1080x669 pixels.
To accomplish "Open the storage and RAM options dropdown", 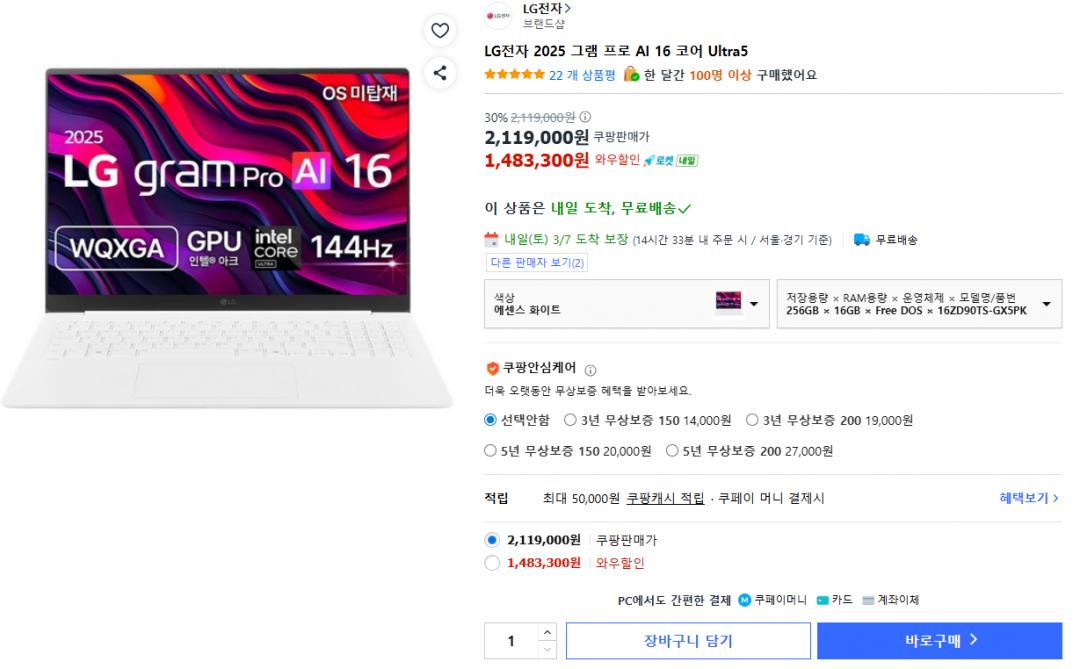I will pyautogui.click(x=918, y=304).
